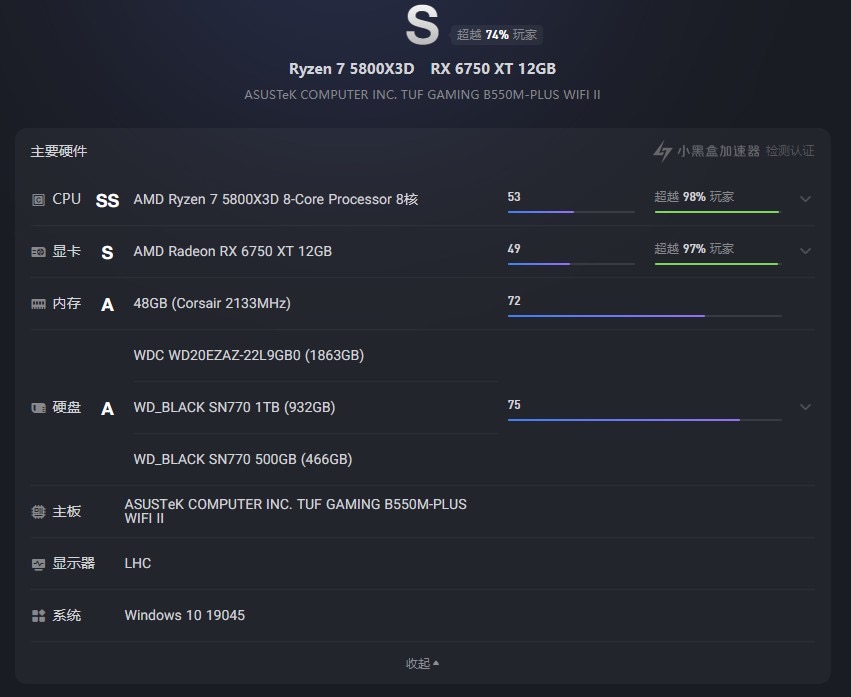
Task: Click the SS grade beside CPU
Action: coord(107,200)
